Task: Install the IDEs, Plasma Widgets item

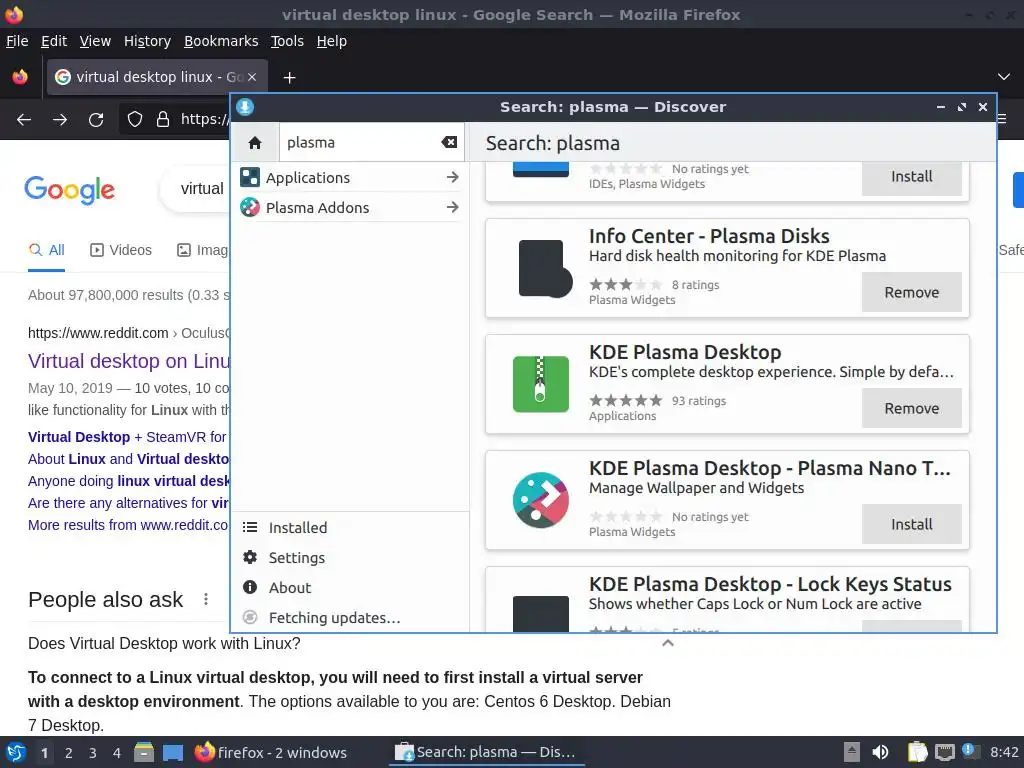Action: pyautogui.click(x=912, y=177)
